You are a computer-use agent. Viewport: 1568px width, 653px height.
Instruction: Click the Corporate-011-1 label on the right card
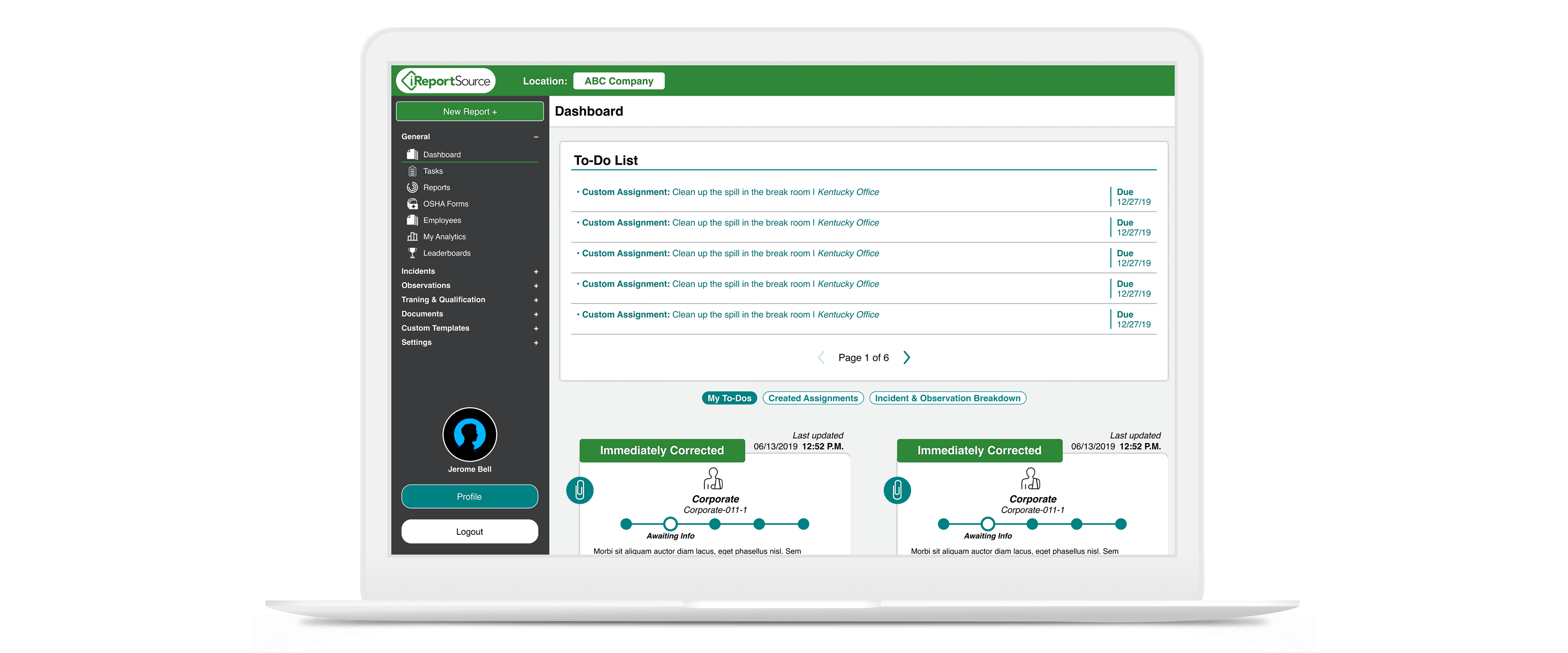pos(1032,510)
